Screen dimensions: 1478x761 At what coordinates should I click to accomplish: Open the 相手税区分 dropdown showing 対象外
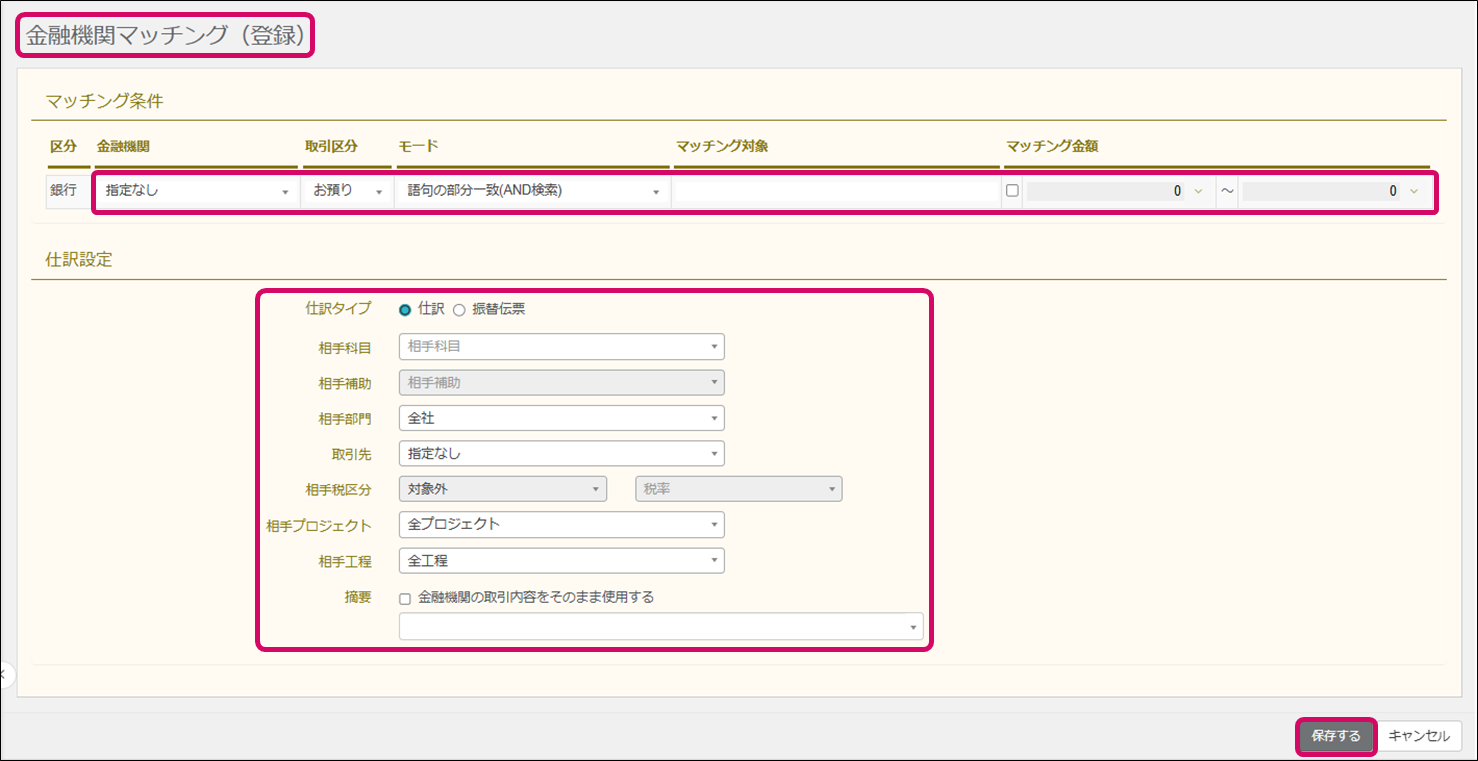pyautogui.click(x=502, y=489)
